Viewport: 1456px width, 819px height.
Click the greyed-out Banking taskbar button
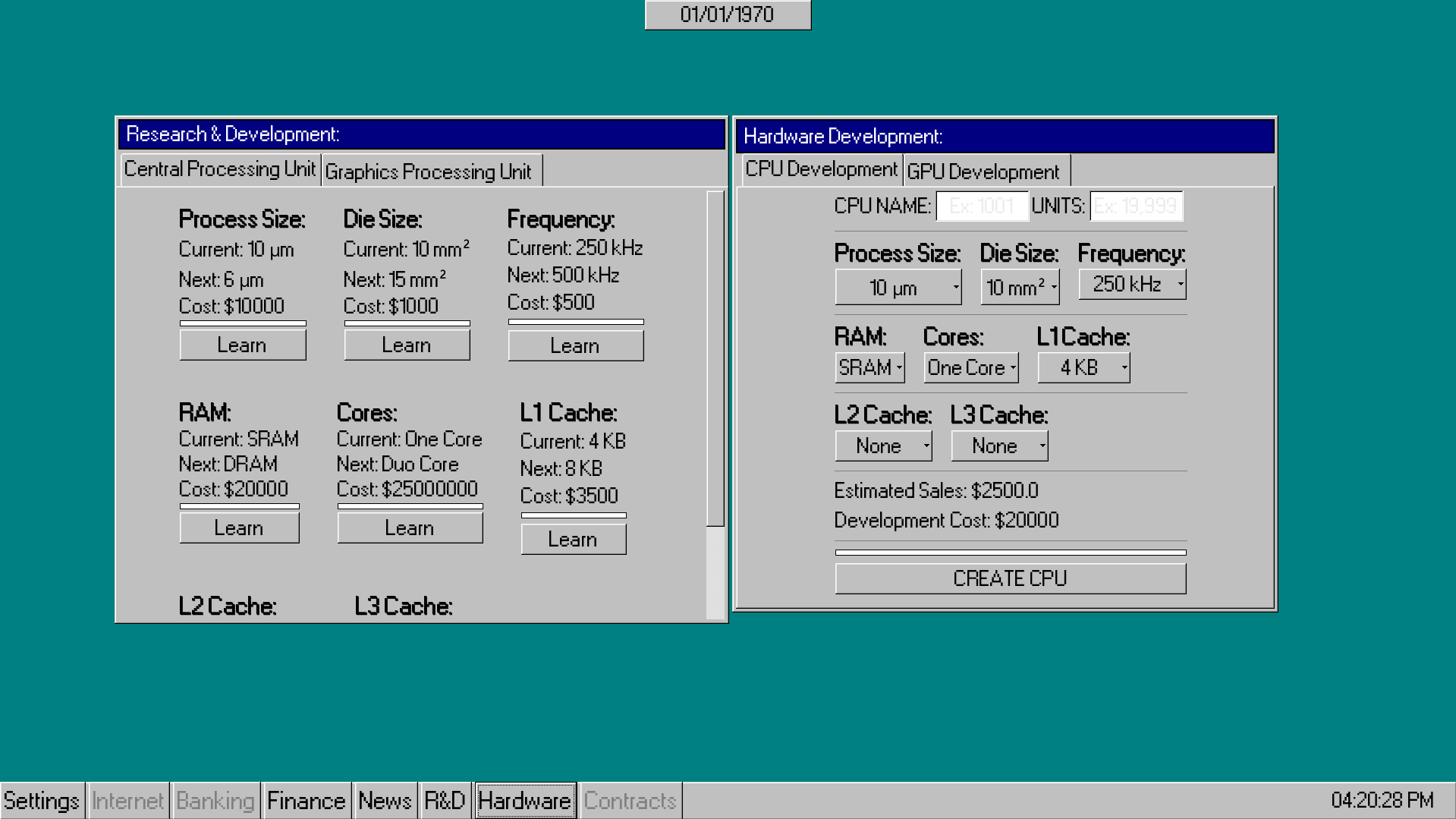[215, 801]
